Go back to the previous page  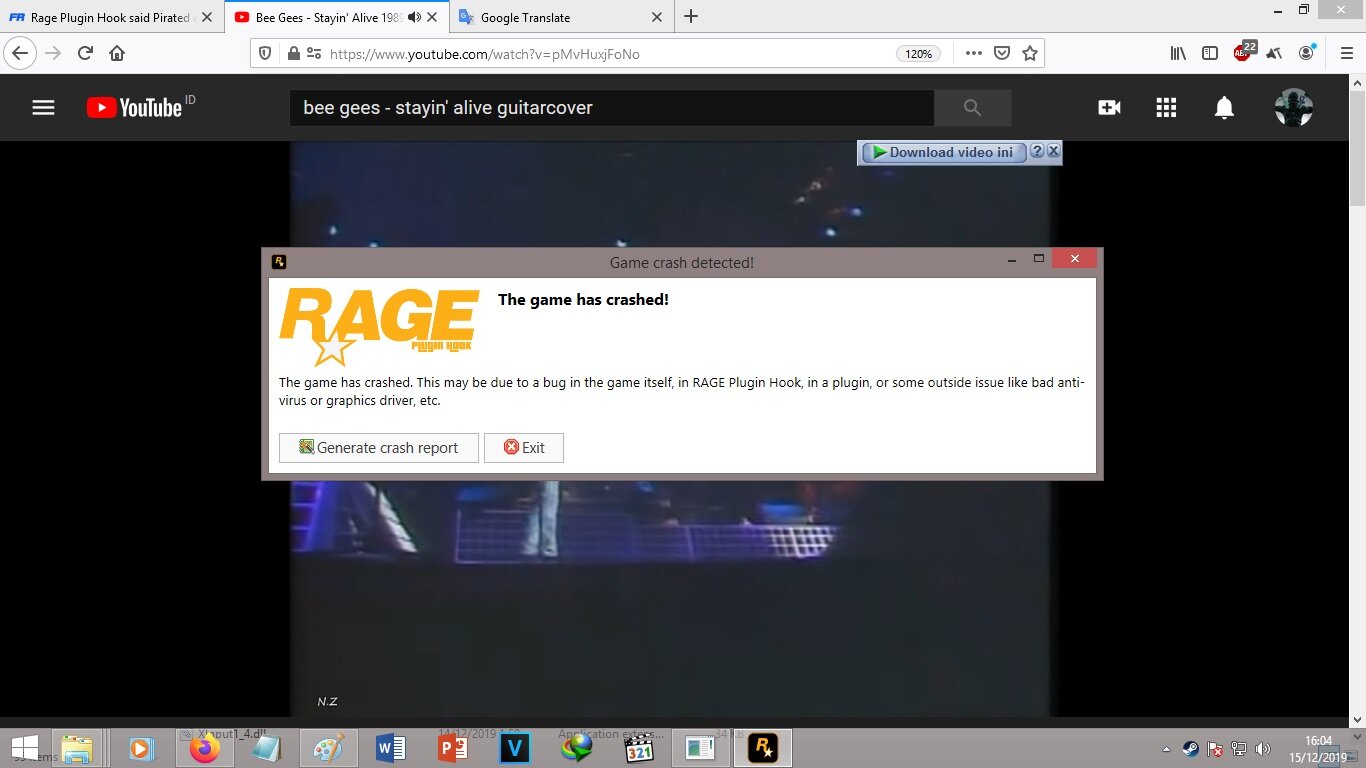[21, 54]
